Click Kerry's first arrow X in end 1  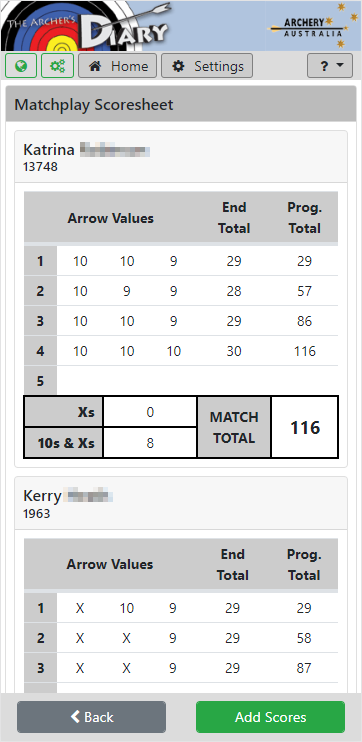coord(80,608)
